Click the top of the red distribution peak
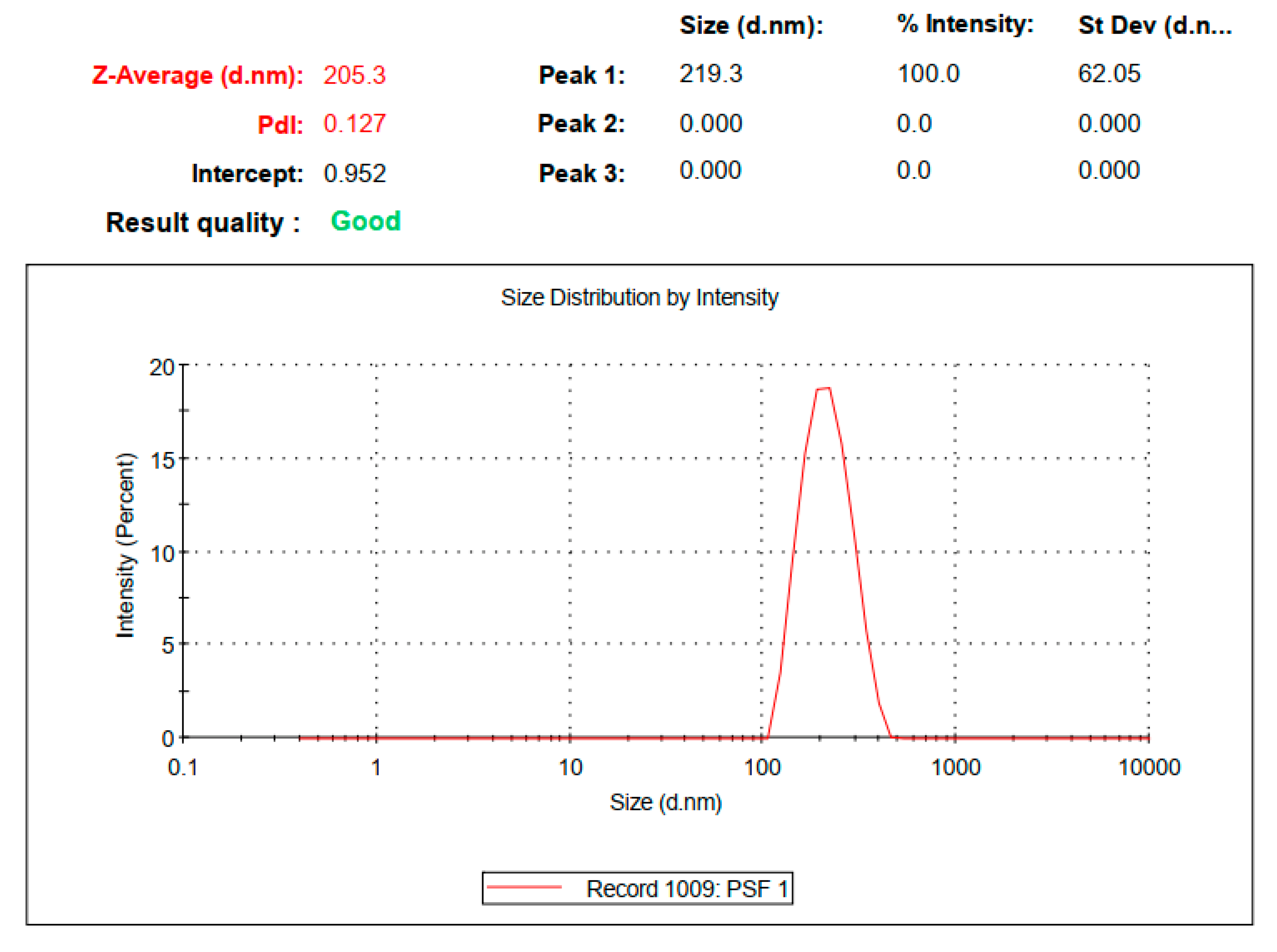The height and width of the screenshot is (952, 1277). tap(823, 389)
